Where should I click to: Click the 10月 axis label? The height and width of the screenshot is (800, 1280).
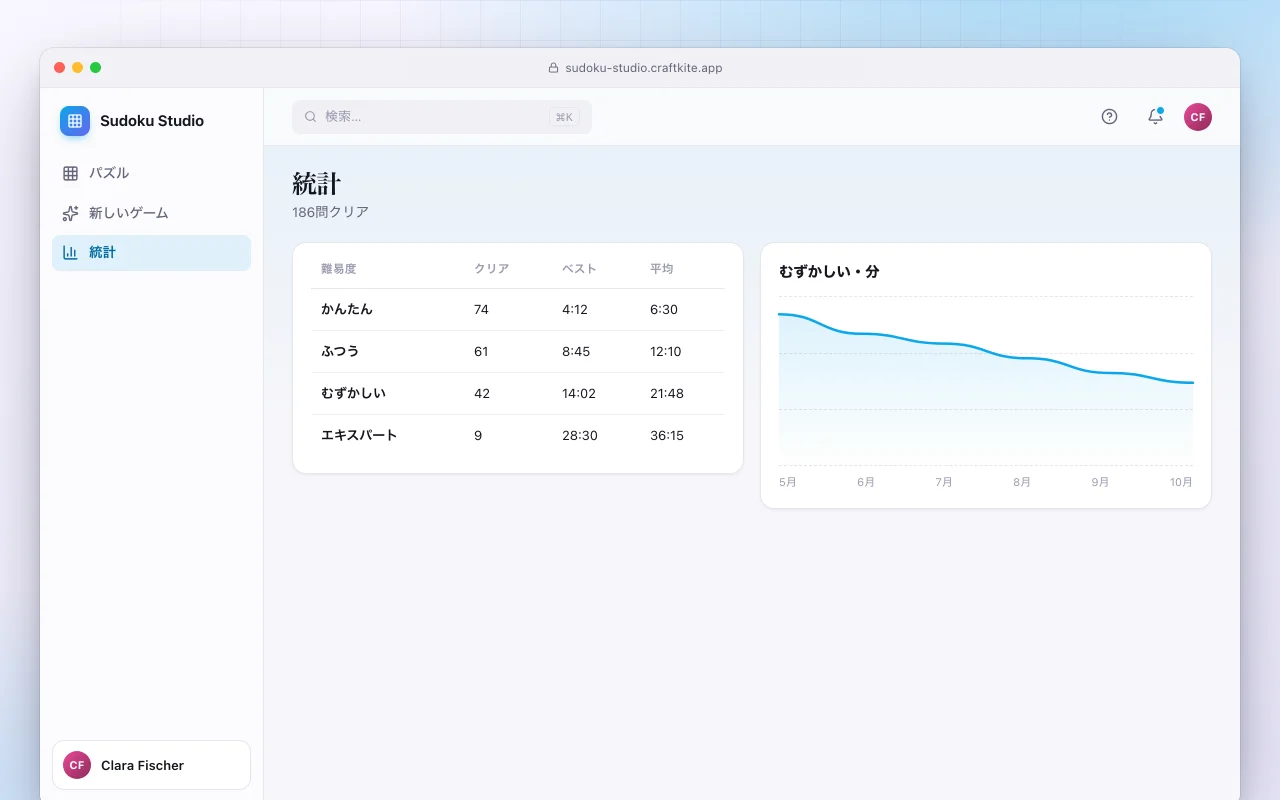pyautogui.click(x=1181, y=482)
